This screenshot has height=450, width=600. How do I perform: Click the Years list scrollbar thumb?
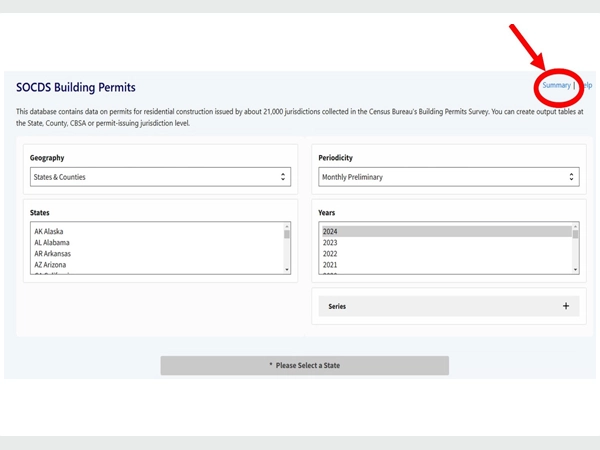click(x=575, y=234)
